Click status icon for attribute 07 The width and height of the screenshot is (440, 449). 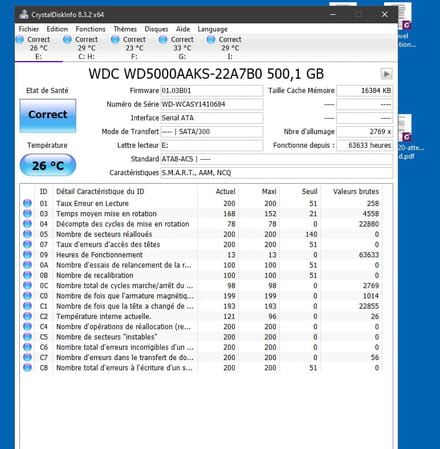pos(27,244)
